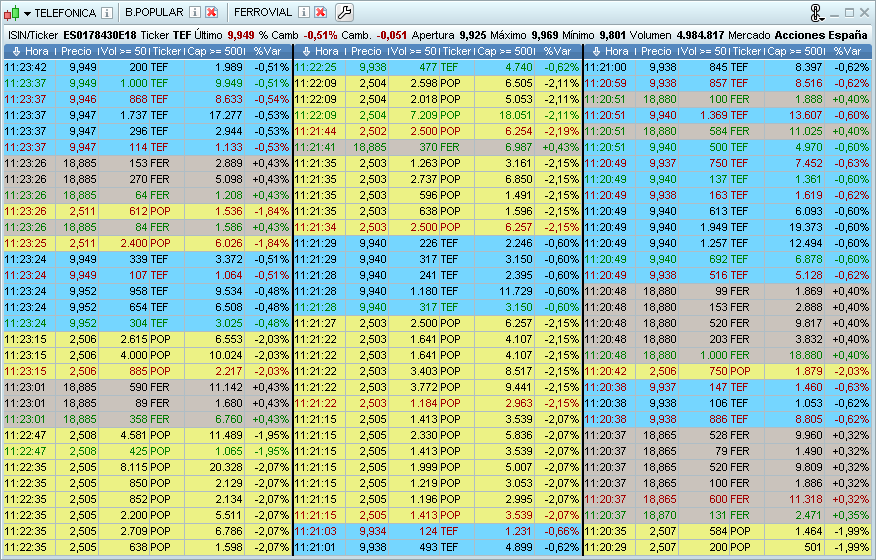
Task: Open the wrench settings button
Action: point(345,12)
